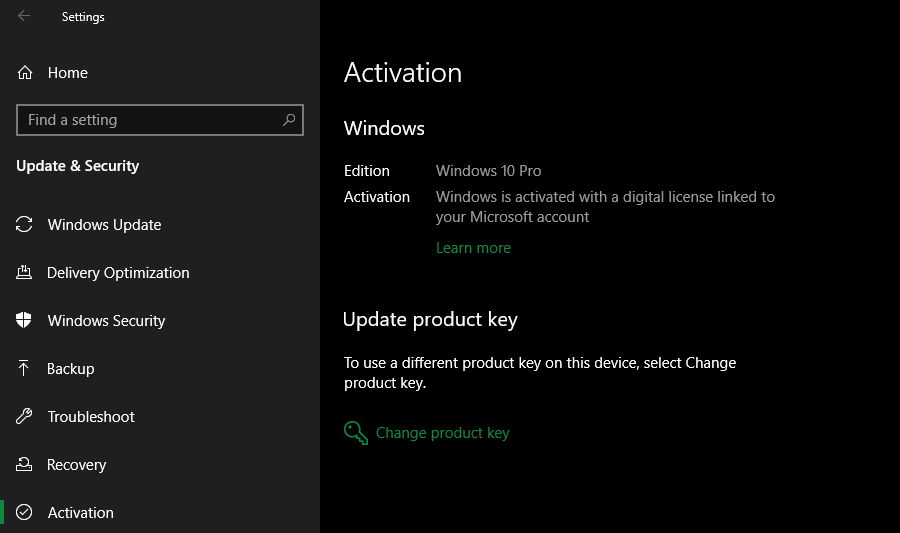Open the Windows Update section
The width and height of the screenshot is (900, 533).
click(104, 225)
